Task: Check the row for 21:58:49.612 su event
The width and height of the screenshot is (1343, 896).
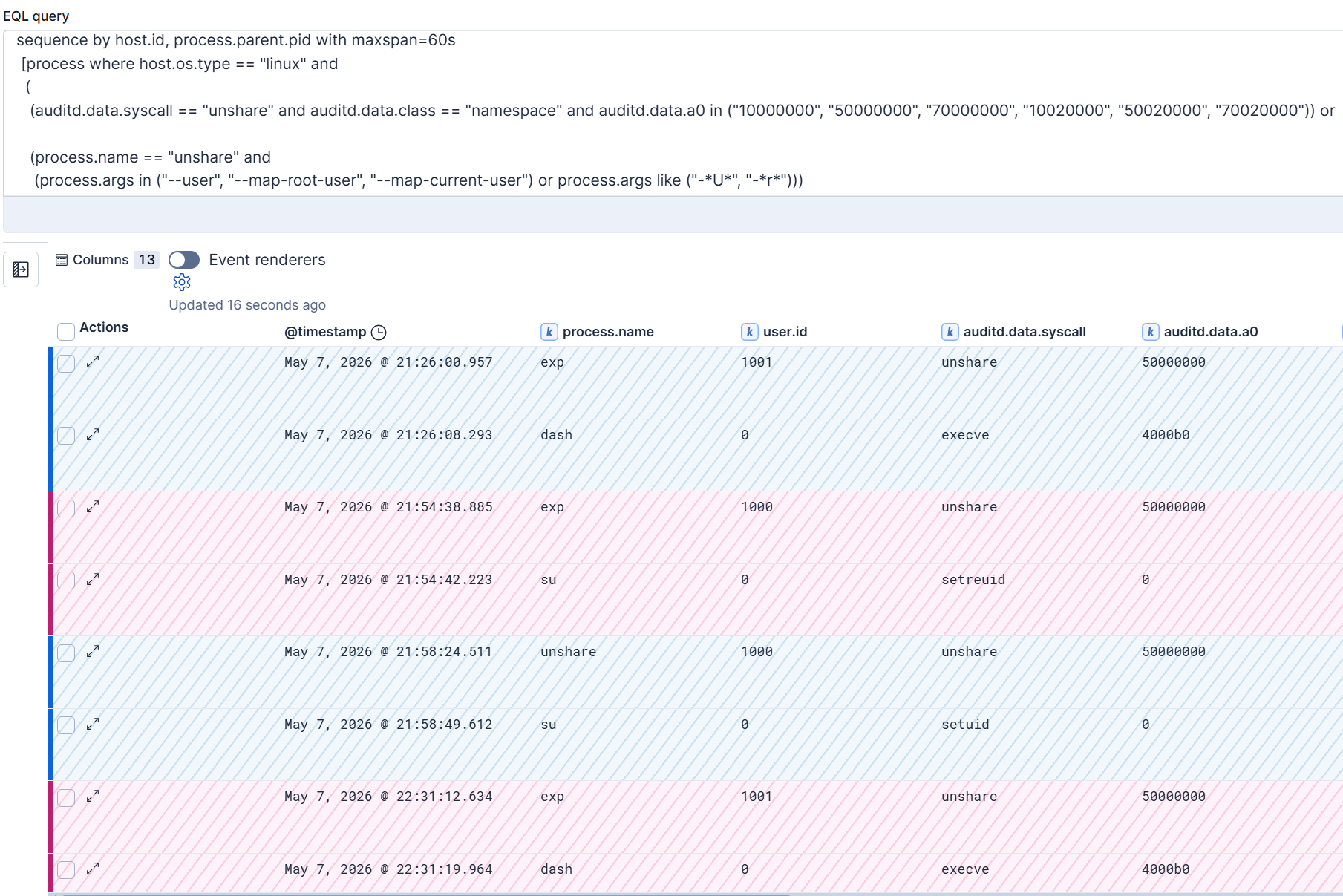Action: point(66,725)
